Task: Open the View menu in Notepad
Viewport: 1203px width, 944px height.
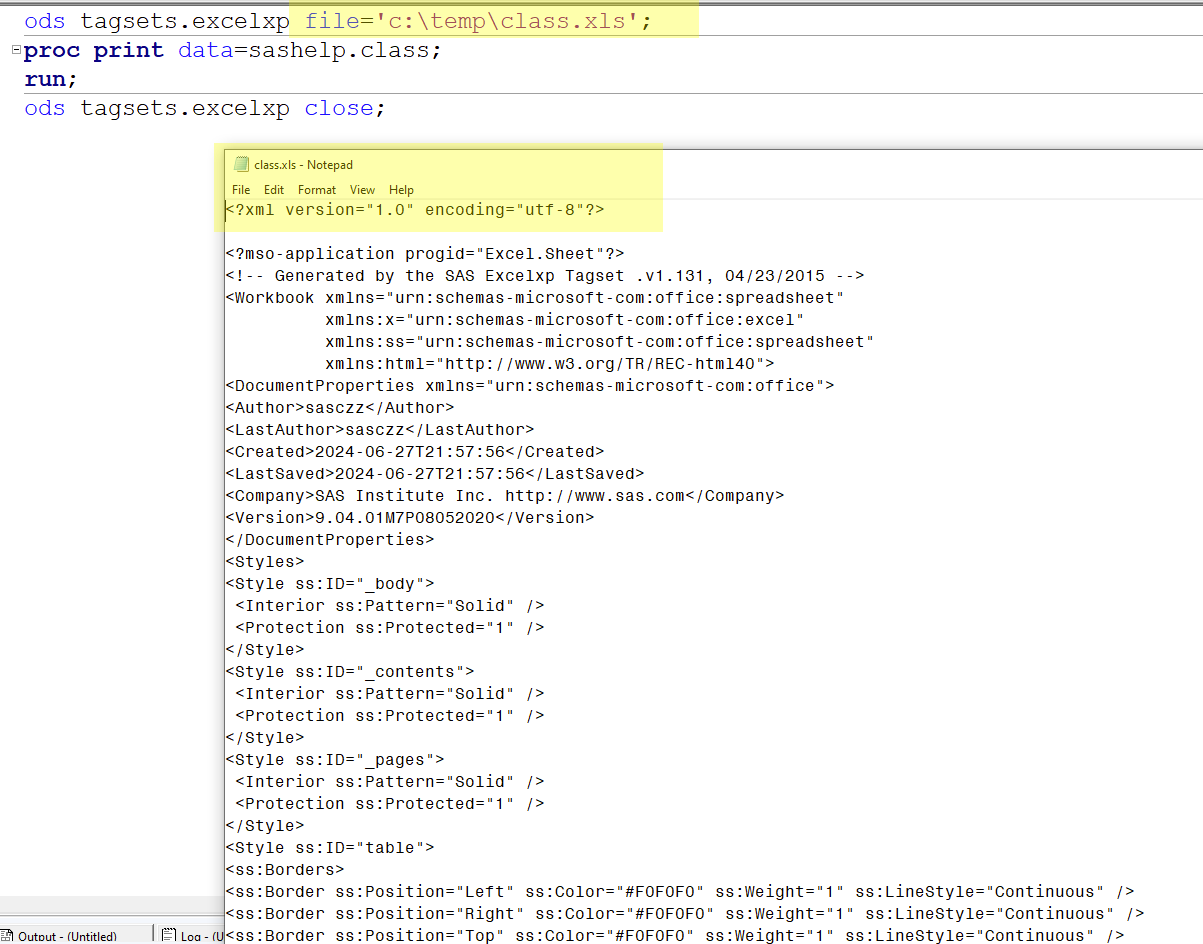Action: (x=362, y=189)
